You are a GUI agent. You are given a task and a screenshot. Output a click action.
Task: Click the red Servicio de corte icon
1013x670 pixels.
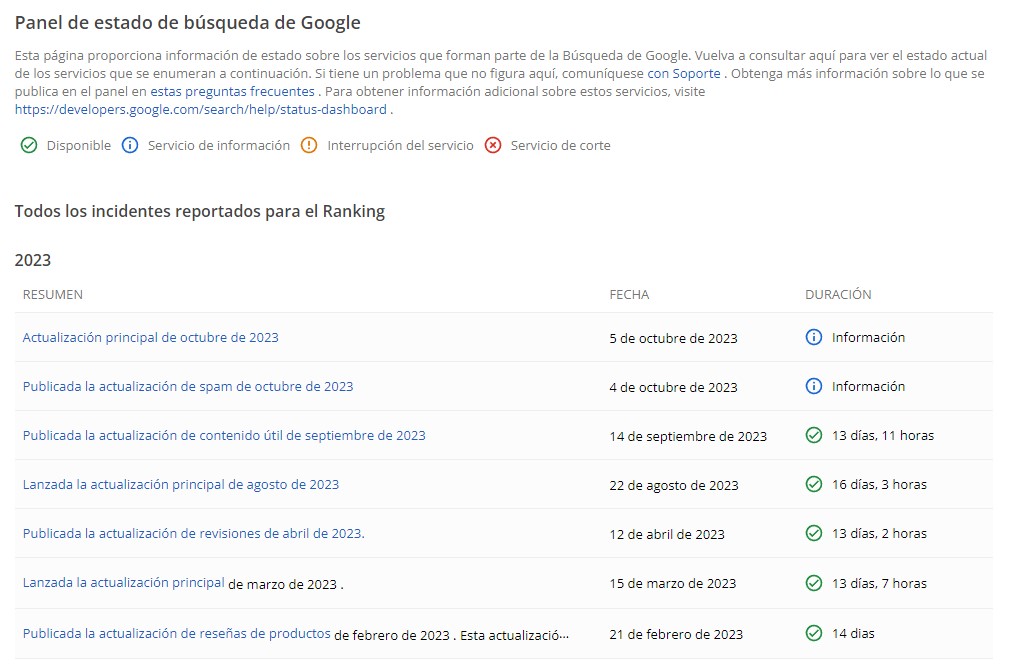[x=493, y=145]
